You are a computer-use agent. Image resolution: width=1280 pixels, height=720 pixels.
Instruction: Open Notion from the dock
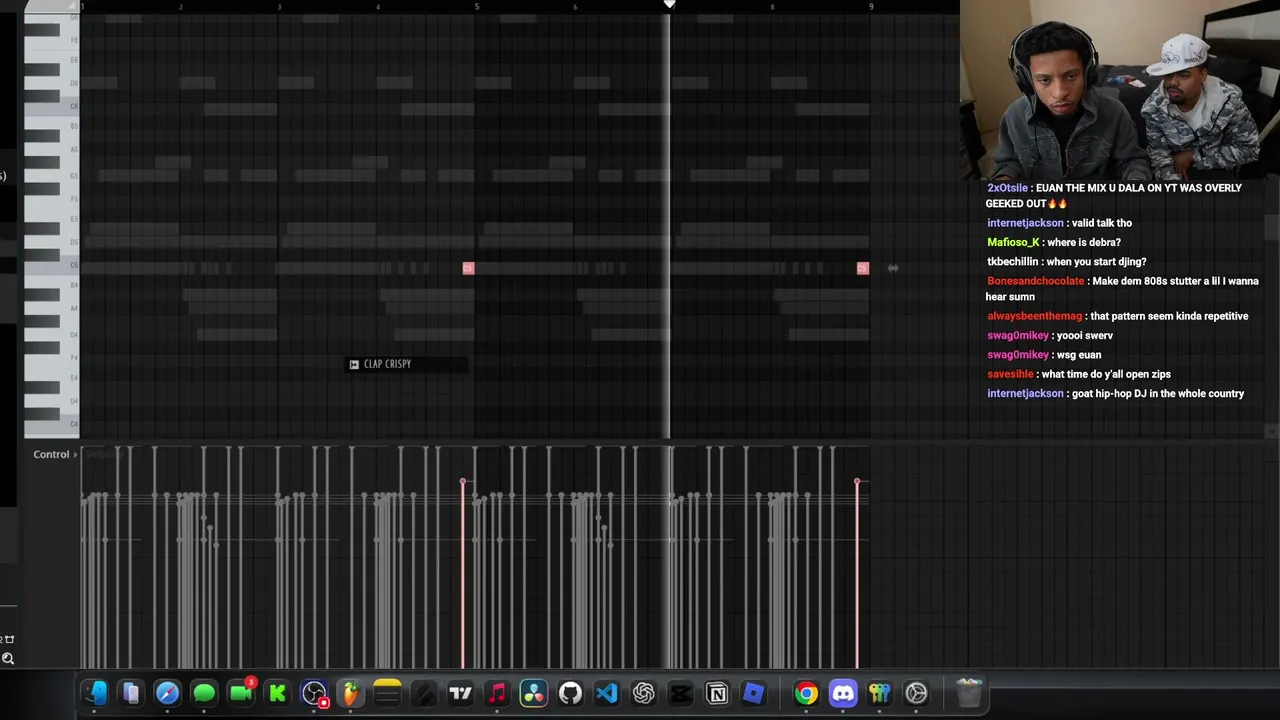(717, 693)
